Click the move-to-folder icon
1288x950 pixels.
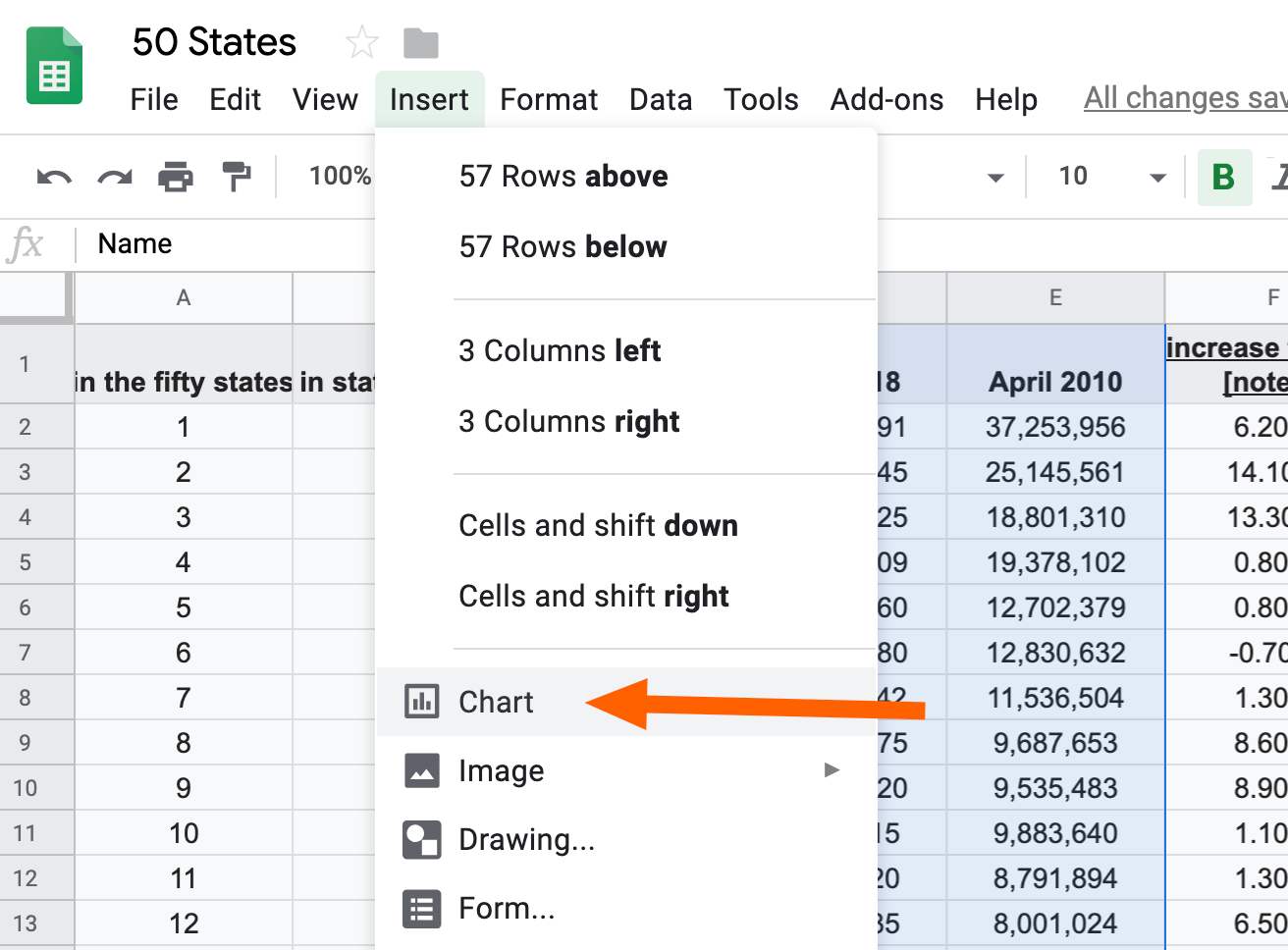point(421,43)
